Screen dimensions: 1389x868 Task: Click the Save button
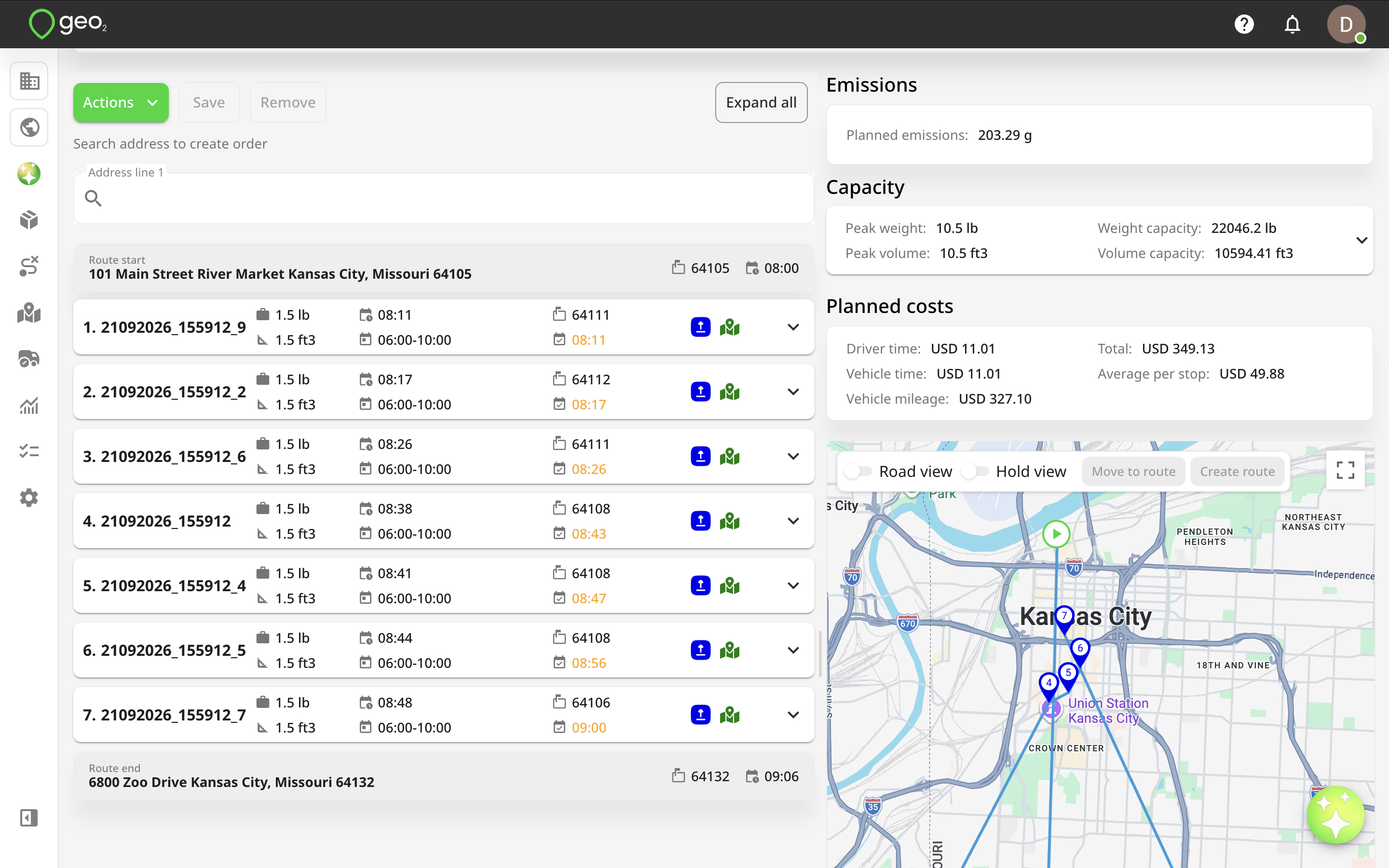209,102
